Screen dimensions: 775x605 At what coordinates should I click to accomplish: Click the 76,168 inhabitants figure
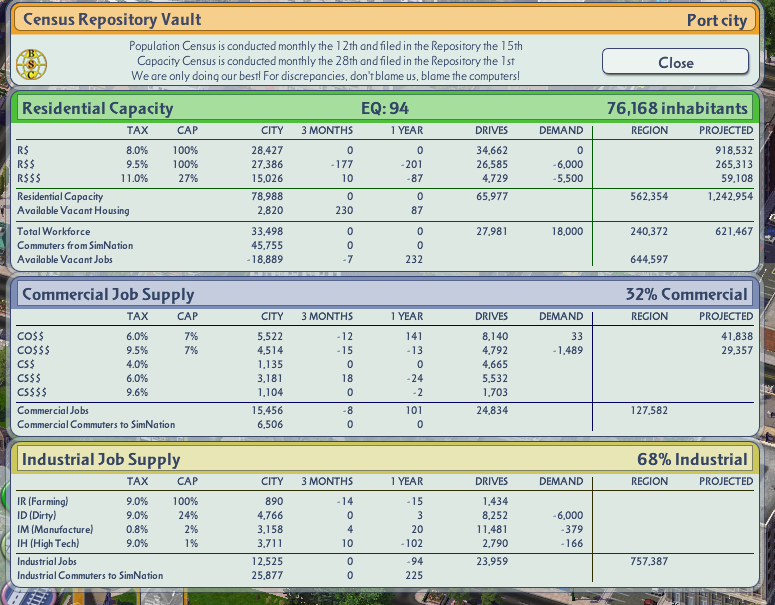pyautogui.click(x=677, y=108)
